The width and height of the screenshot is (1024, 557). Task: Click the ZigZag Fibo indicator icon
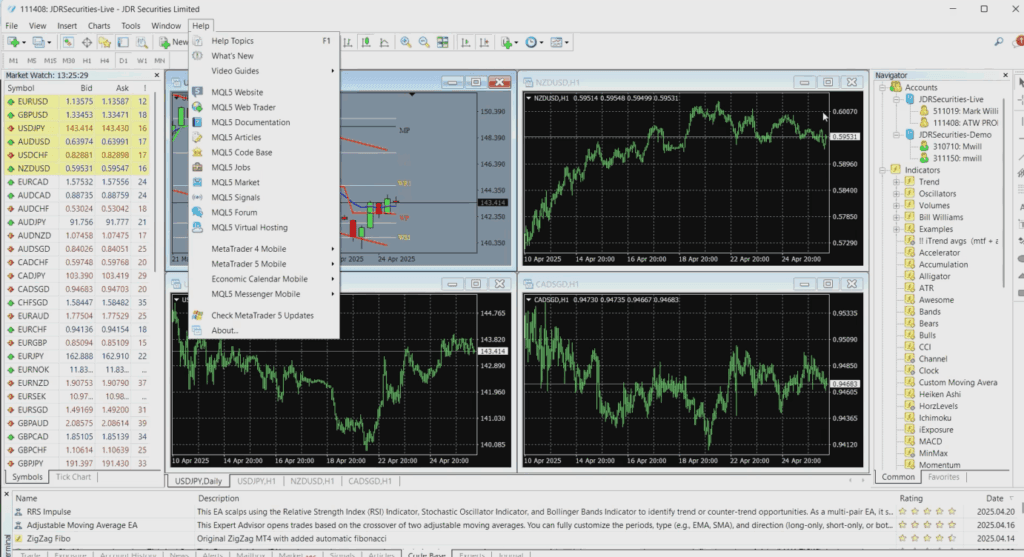18,539
